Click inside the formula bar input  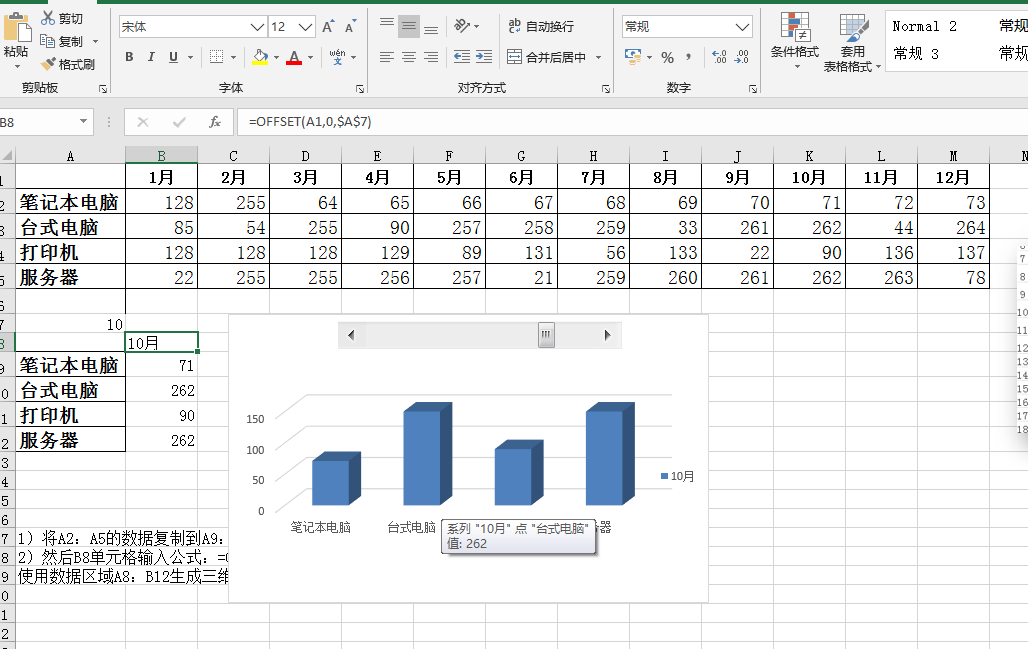click(600, 122)
